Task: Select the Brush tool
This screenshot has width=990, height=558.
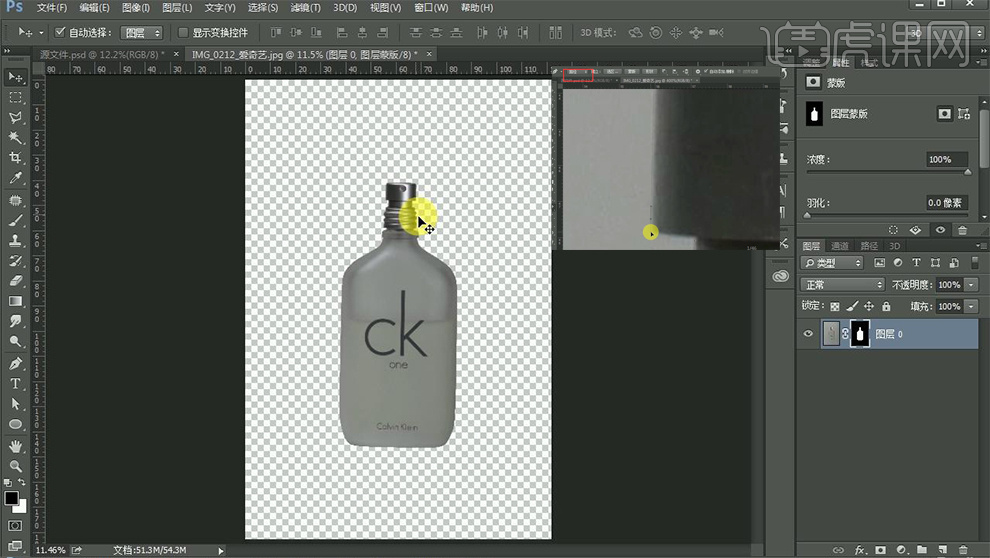Action: coord(15,220)
